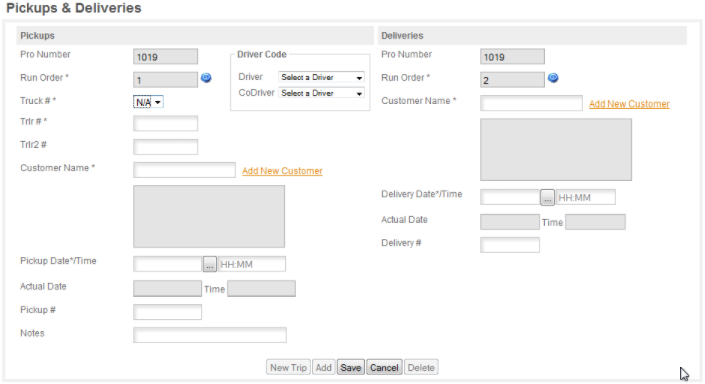
Task: Open the Driver selection dropdown
Action: [321, 77]
